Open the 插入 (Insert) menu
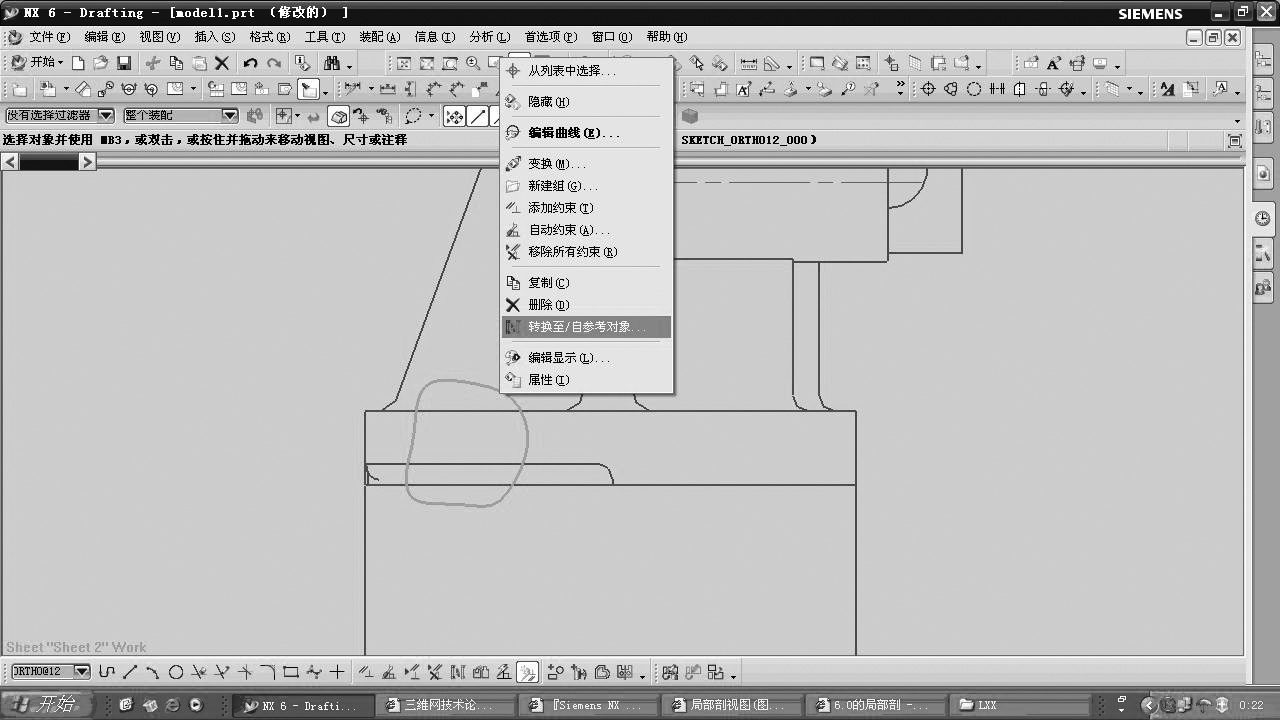Screen dimensions: 1280x723 pos(215,37)
